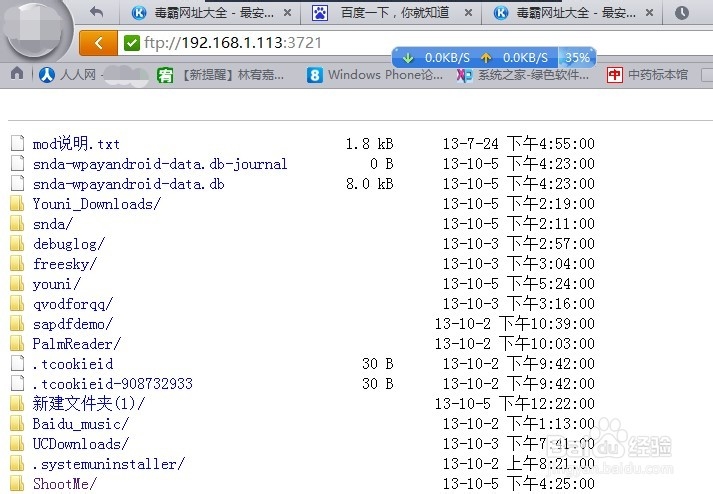713x494 pixels.
Task: Click folder icon beside PalmReader/
Action: coord(17,343)
